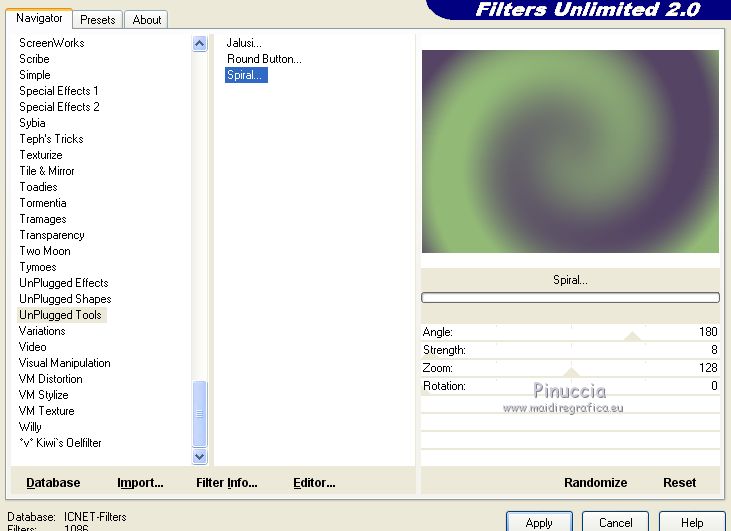Open the Editor... button
The image size is (731, 531).
(314, 483)
